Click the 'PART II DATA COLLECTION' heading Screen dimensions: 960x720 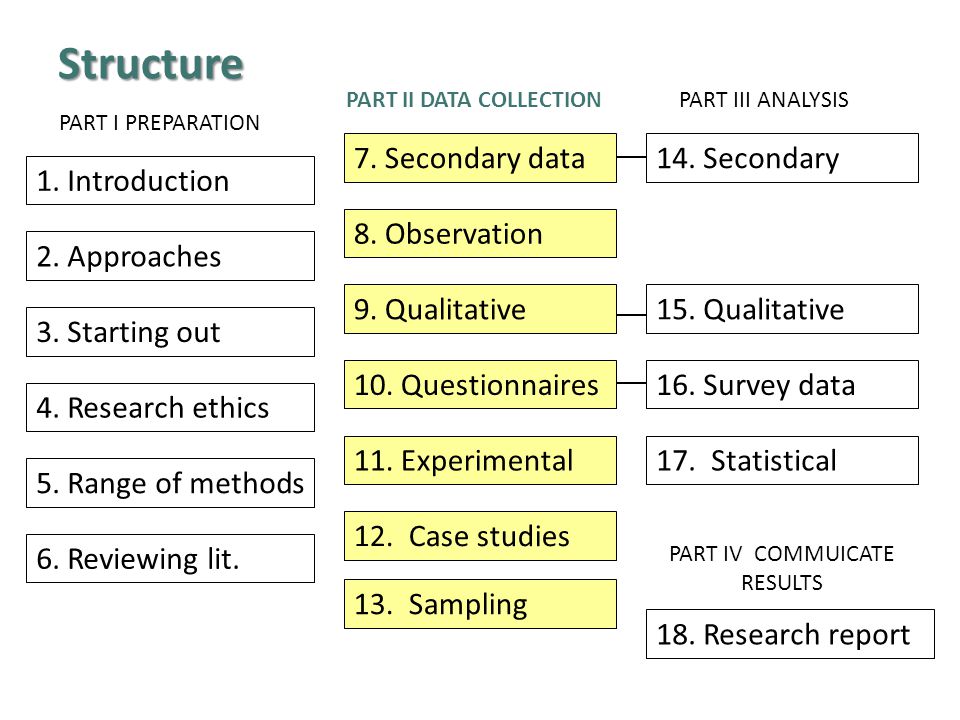(473, 100)
